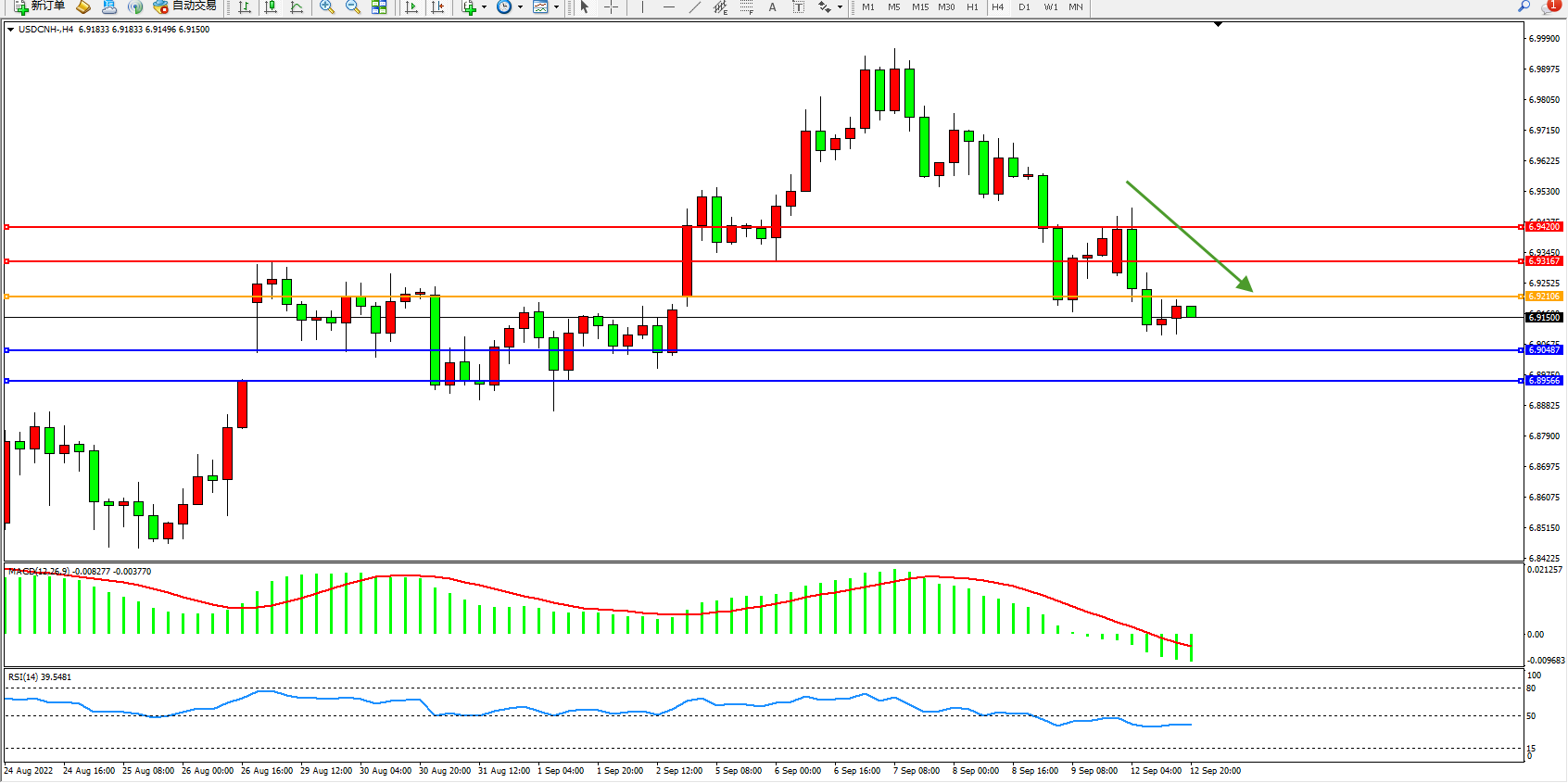Zoom in on the chart
Viewport: 1568px width, 783px height.
tap(327, 6)
